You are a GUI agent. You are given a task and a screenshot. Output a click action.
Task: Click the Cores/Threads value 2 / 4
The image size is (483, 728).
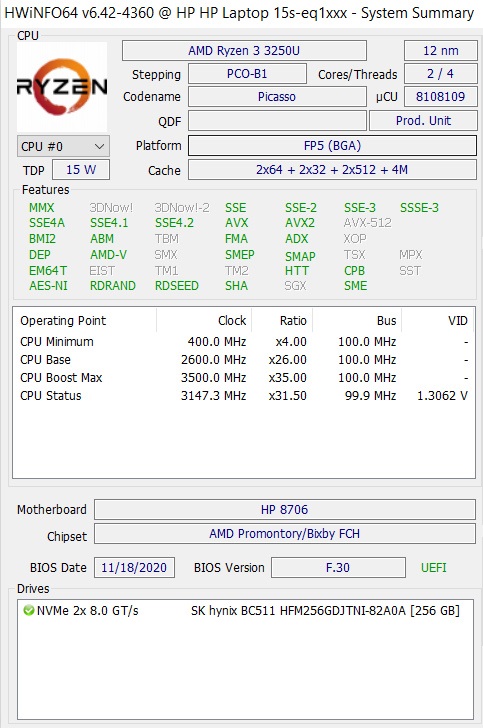click(441, 73)
